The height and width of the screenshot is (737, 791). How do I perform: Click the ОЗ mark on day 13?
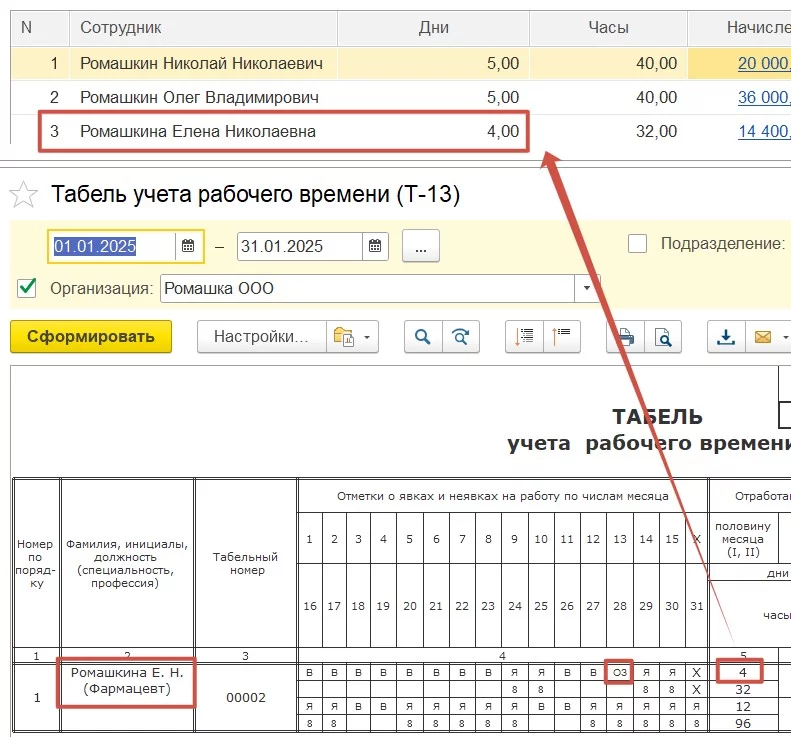(x=619, y=673)
